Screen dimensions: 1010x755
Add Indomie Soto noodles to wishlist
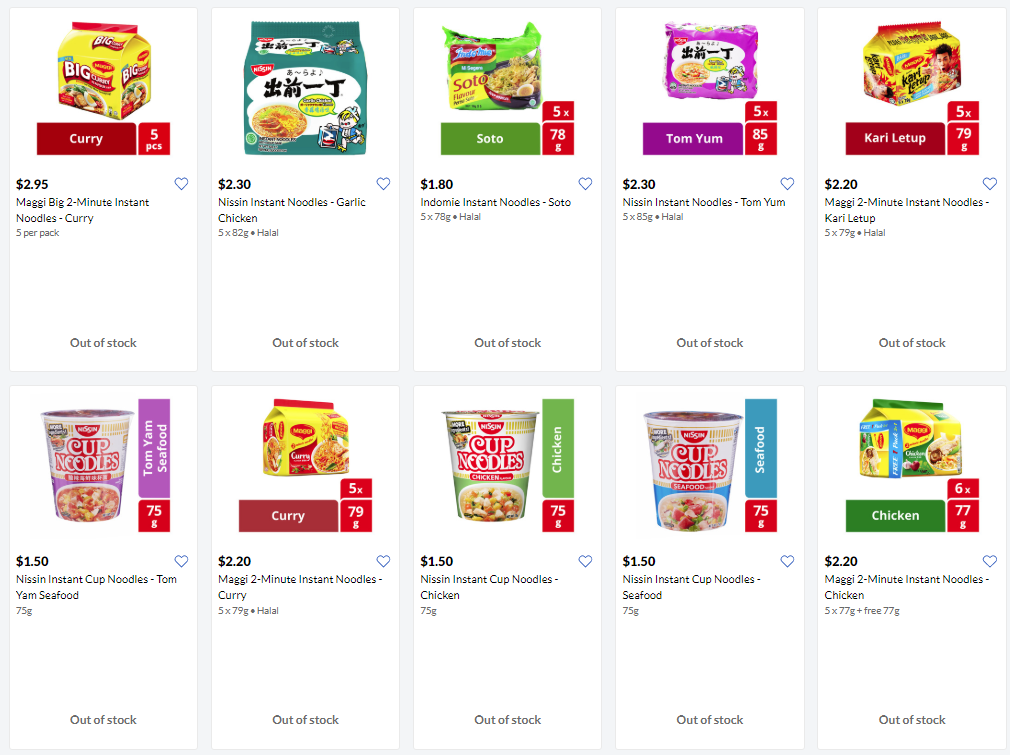point(585,184)
